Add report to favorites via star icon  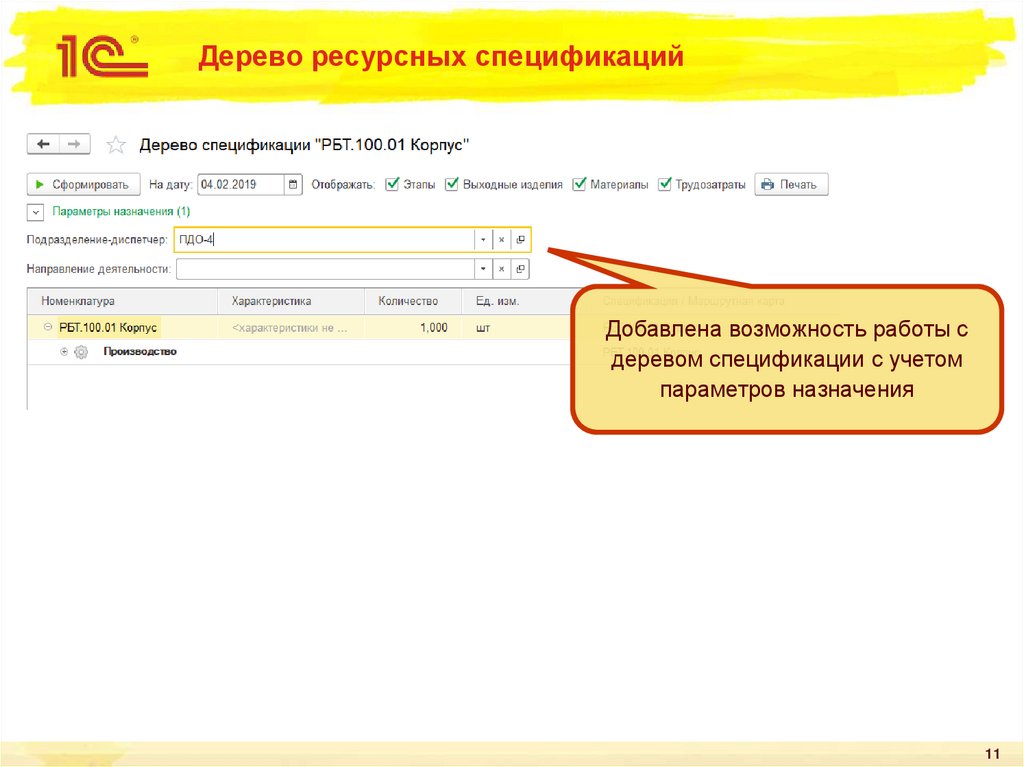point(115,143)
